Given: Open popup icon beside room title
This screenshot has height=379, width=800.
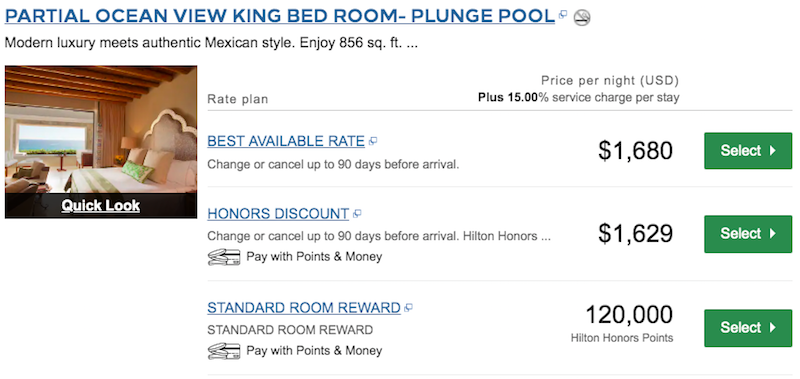Looking at the screenshot, I should (x=563, y=15).
